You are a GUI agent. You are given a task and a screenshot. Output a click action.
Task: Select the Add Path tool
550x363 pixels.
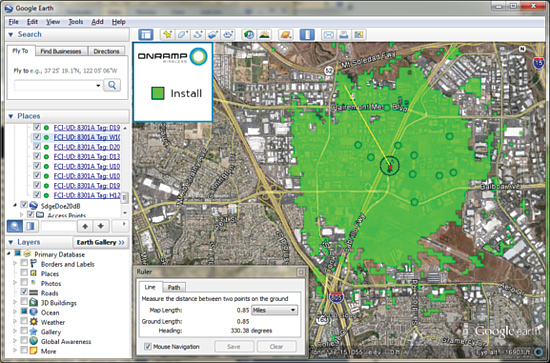pos(198,34)
